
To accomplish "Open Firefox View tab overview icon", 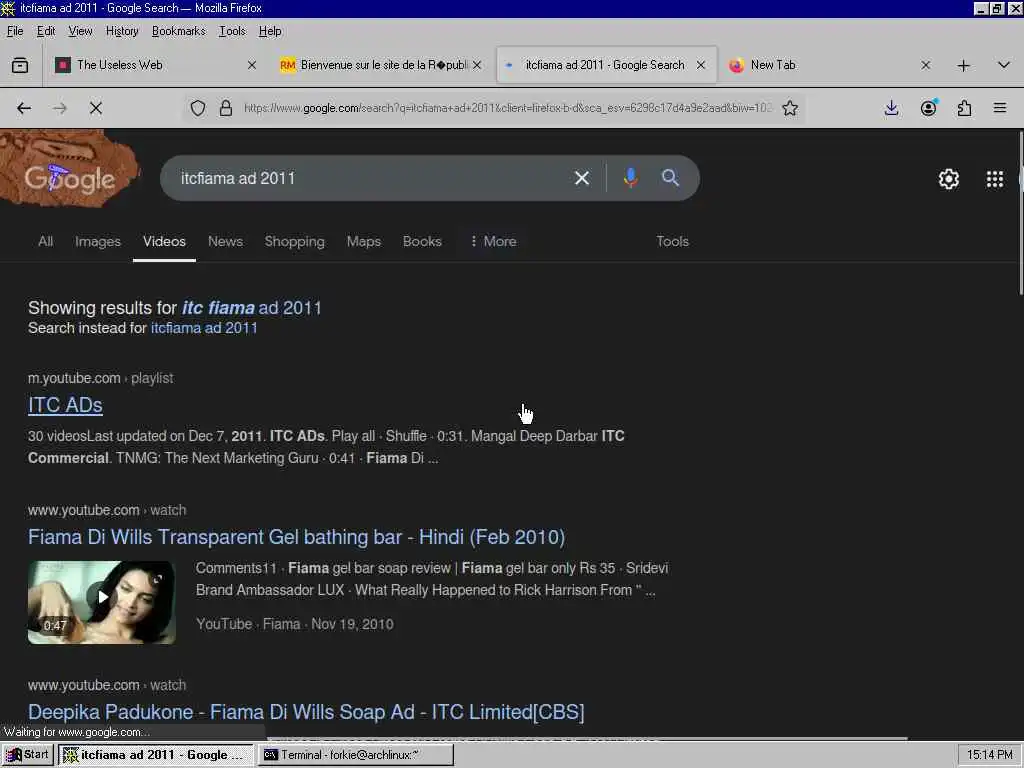I will [20, 65].
